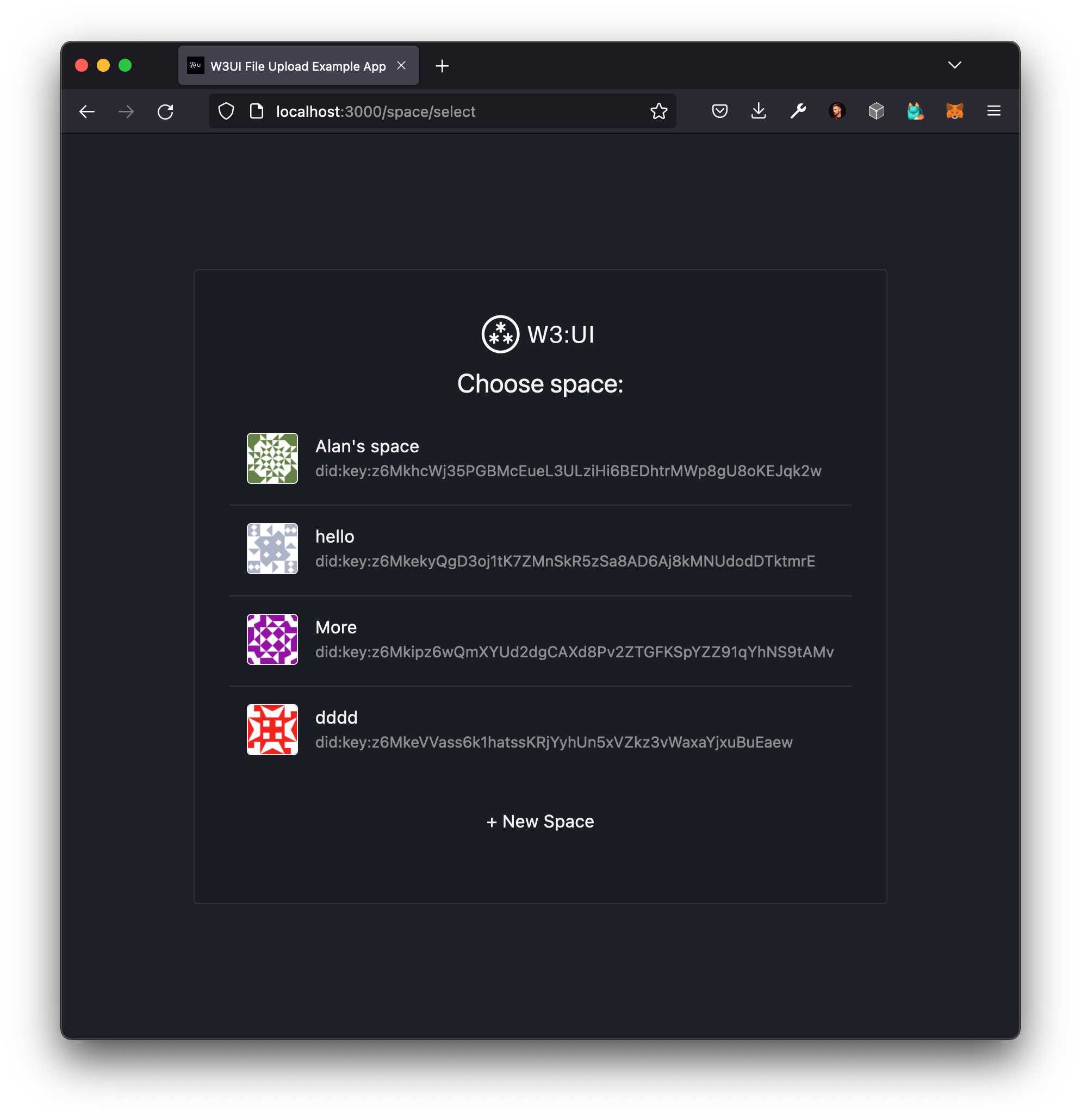Click the green Alan's space identicon

[272, 458]
